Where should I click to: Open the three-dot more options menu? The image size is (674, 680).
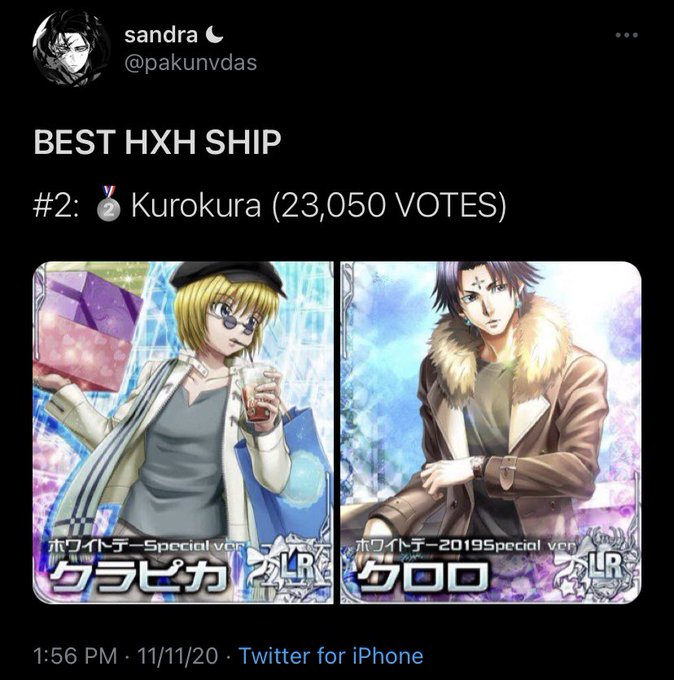coord(627,35)
